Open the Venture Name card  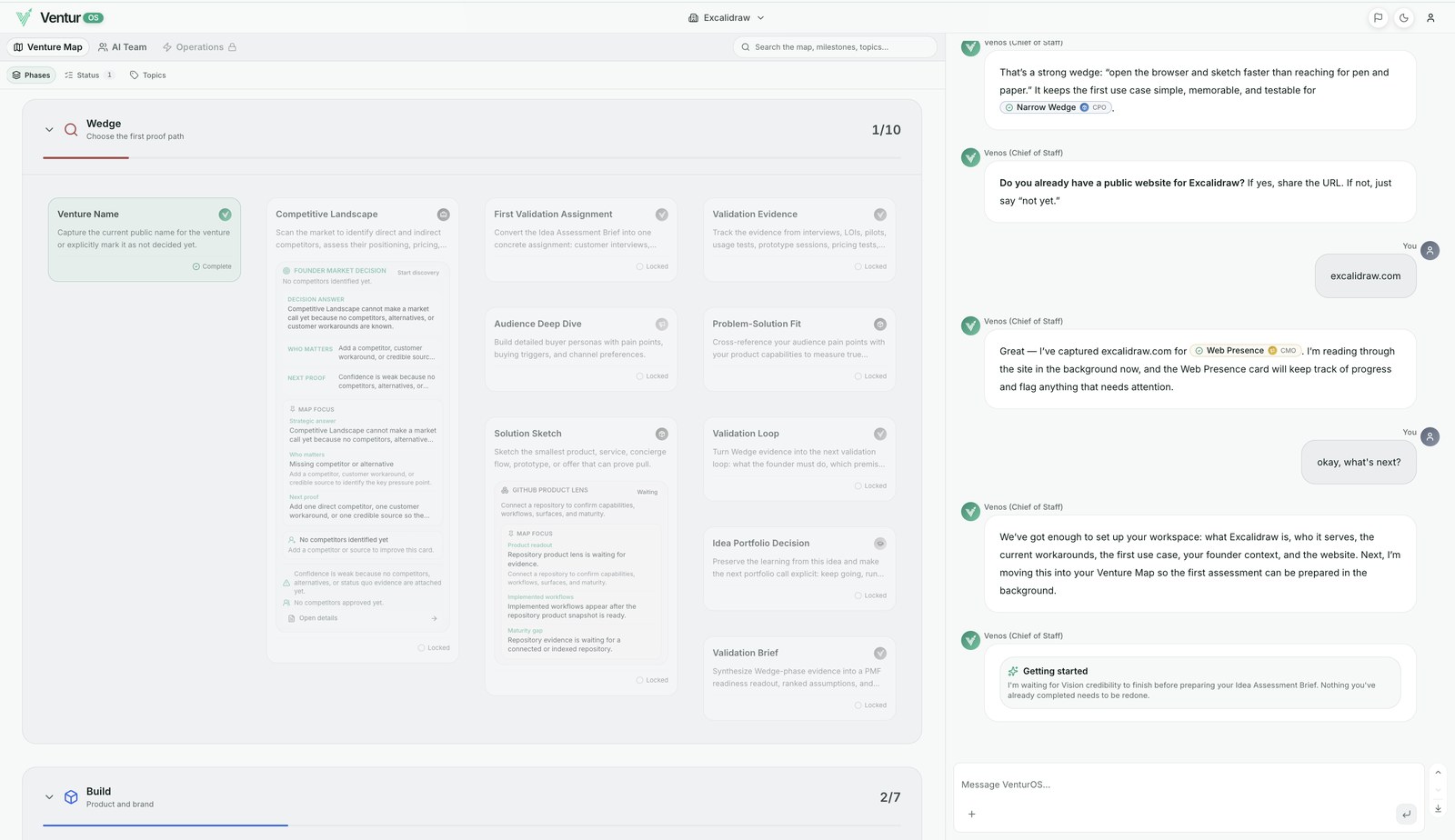(x=145, y=240)
